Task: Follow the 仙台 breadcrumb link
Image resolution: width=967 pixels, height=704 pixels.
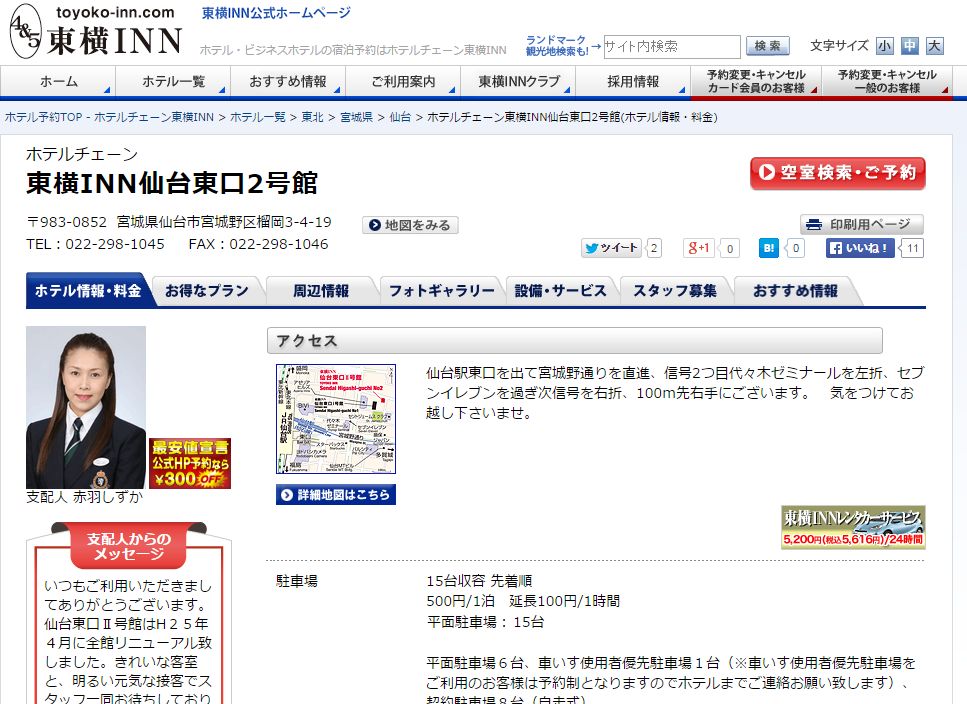Action: pos(400,117)
